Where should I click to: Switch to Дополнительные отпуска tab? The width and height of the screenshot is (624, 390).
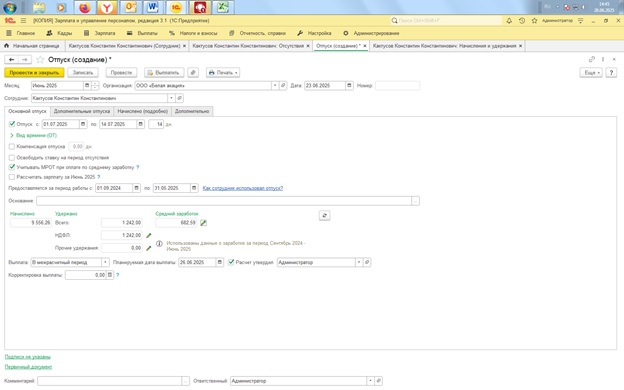pos(82,111)
